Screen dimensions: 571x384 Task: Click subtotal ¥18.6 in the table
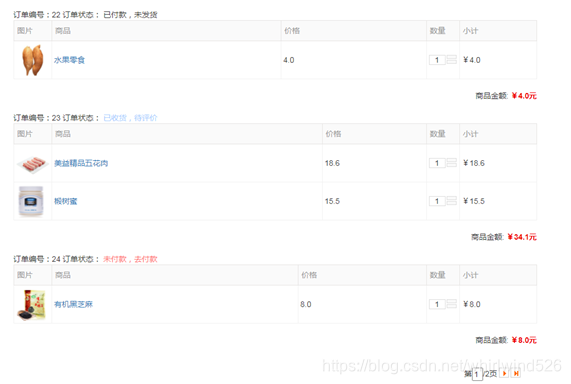click(474, 163)
